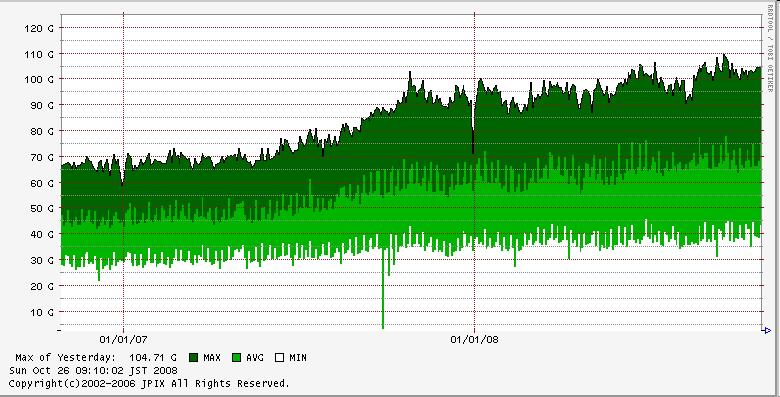Click the dark green MAX legend swatch
Viewport: 780px width, 397px height.
coord(194,357)
